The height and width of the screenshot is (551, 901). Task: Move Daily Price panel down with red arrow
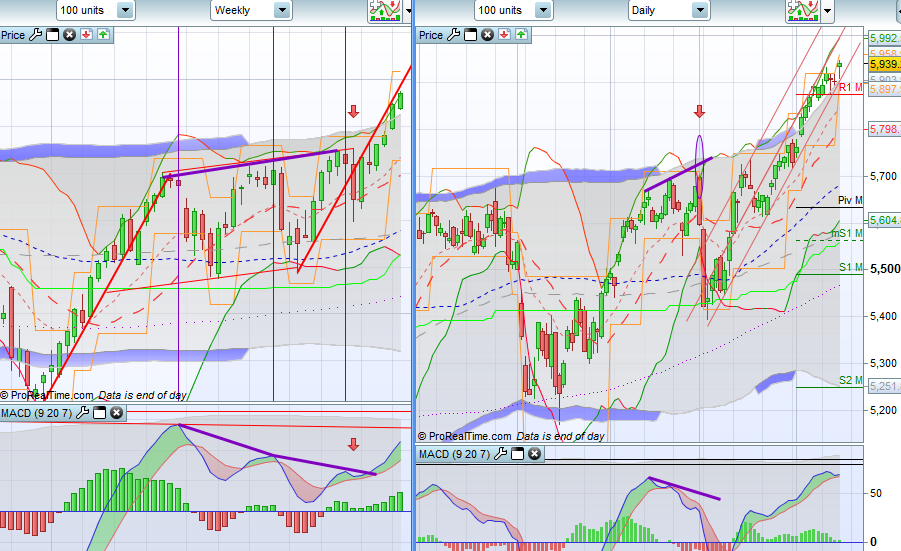coord(504,35)
